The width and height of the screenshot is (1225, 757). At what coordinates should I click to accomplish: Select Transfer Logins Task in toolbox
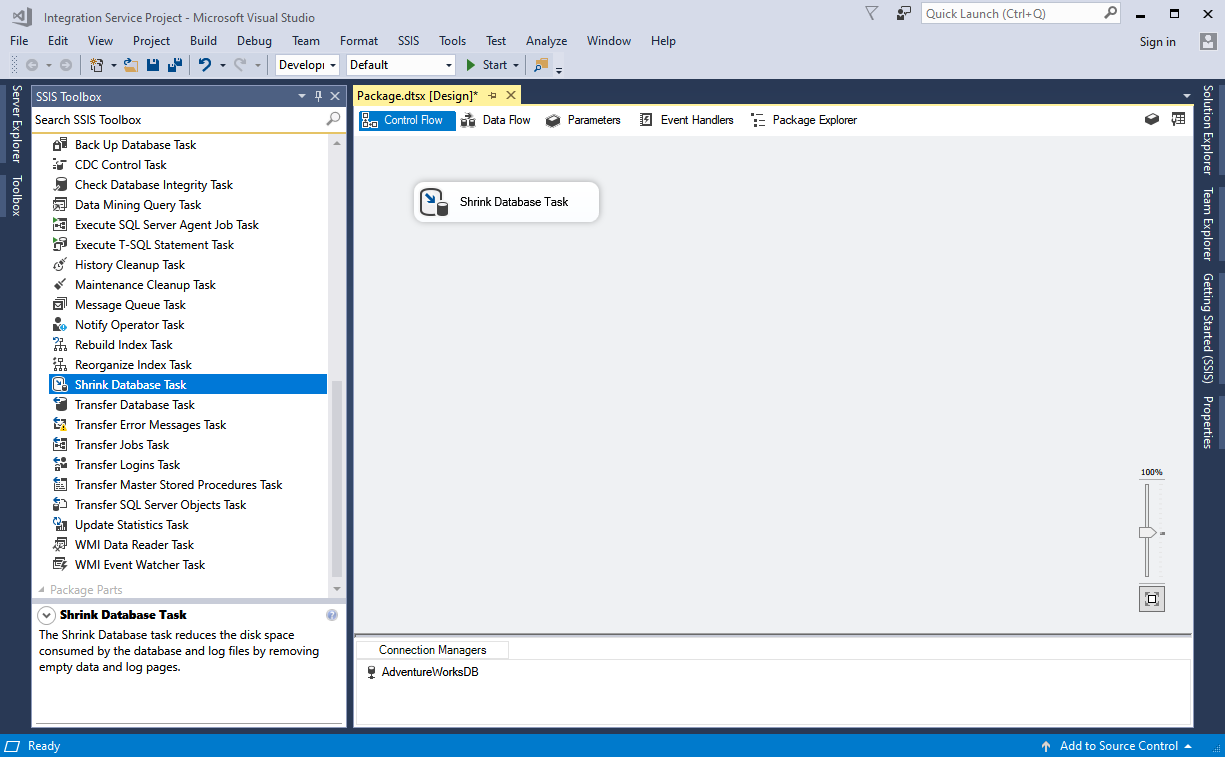[188, 465]
